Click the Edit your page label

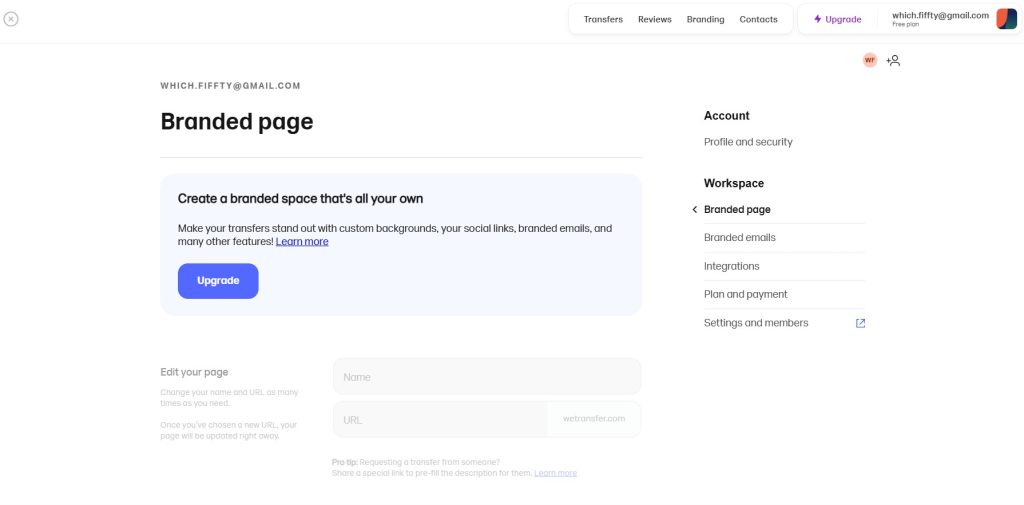point(194,372)
